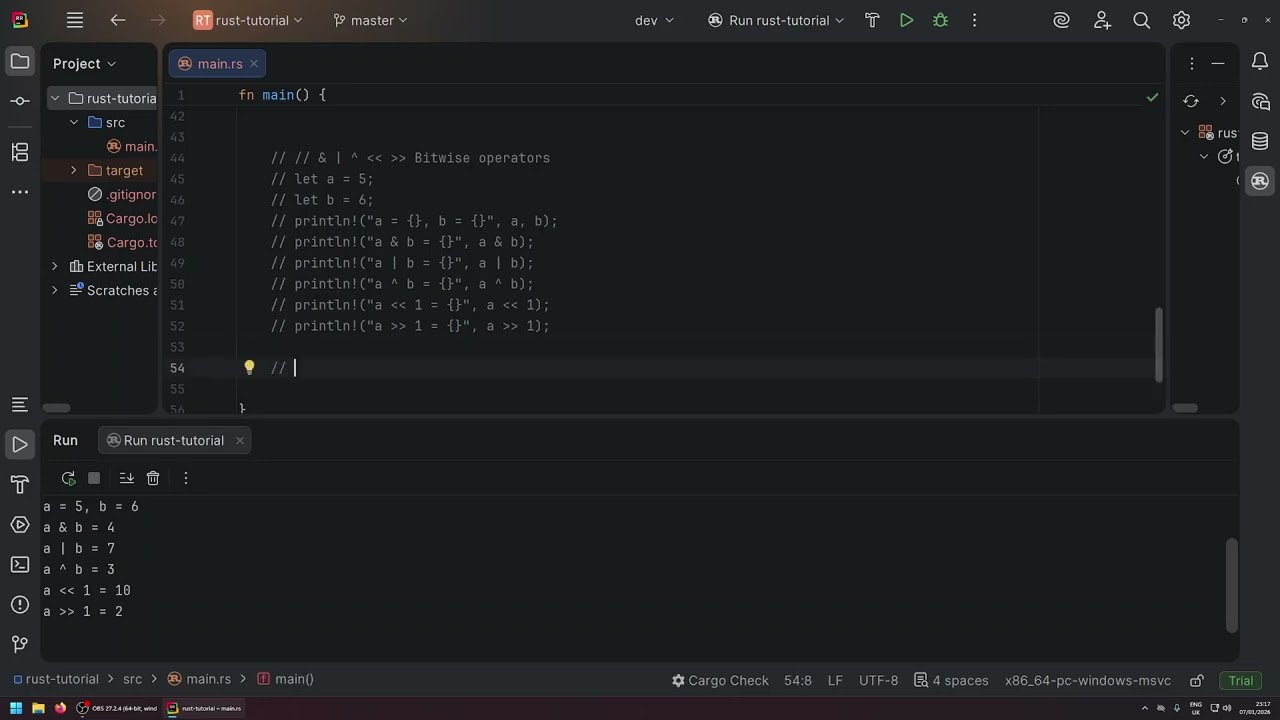1280x720 pixels.
Task: Open Run panel options kebab menu
Action: tap(186, 478)
